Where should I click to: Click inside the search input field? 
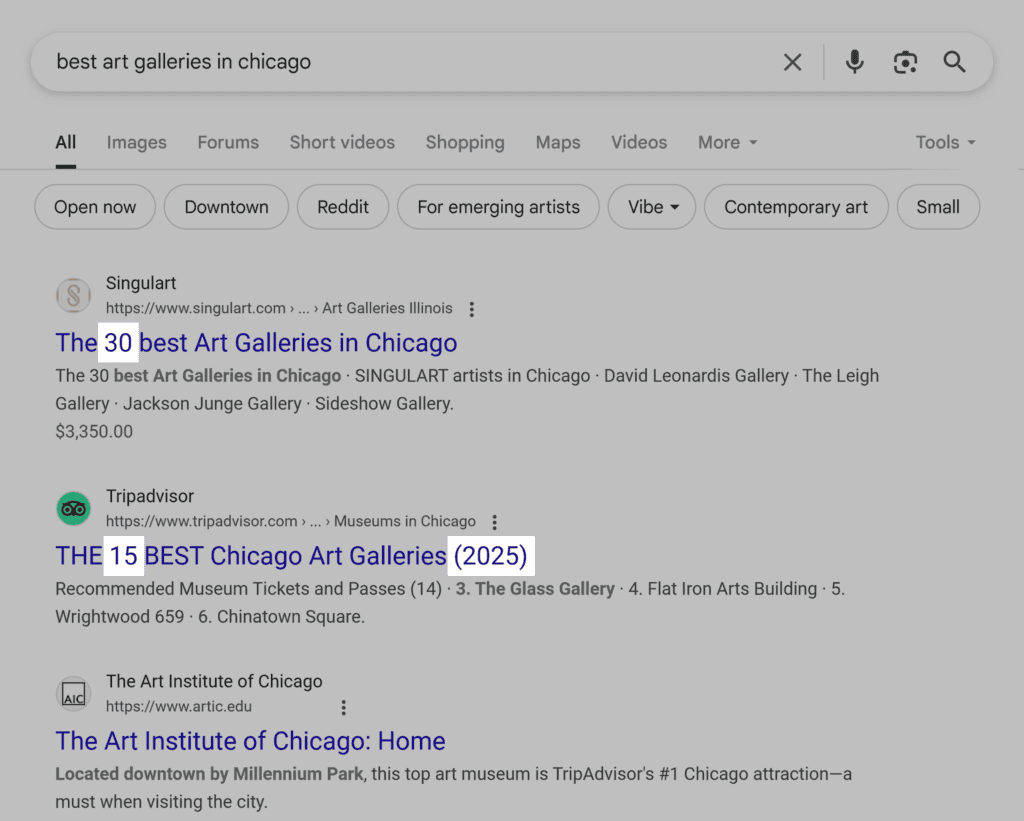coord(400,62)
